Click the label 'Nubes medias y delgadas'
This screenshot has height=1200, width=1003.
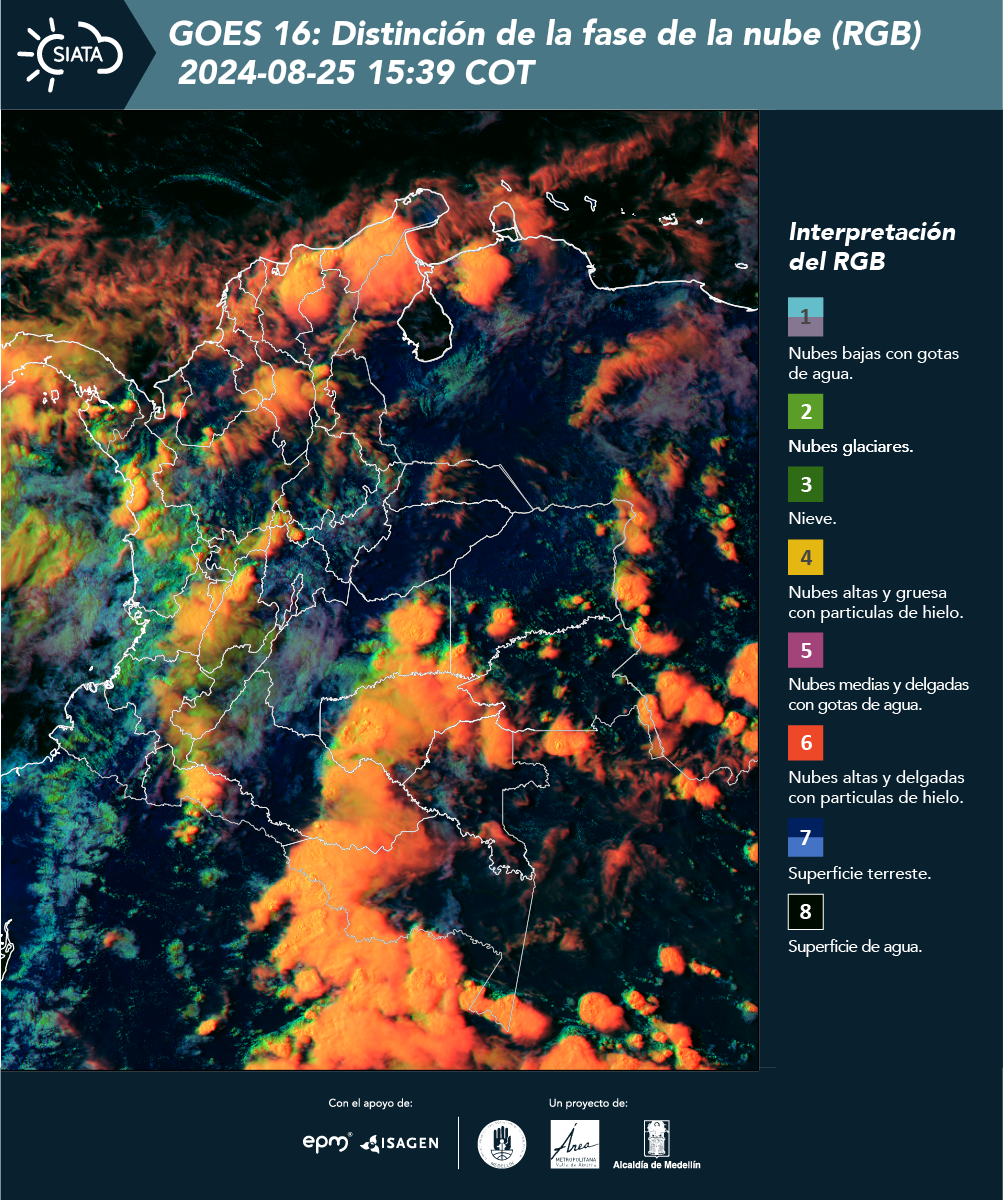coord(878,685)
